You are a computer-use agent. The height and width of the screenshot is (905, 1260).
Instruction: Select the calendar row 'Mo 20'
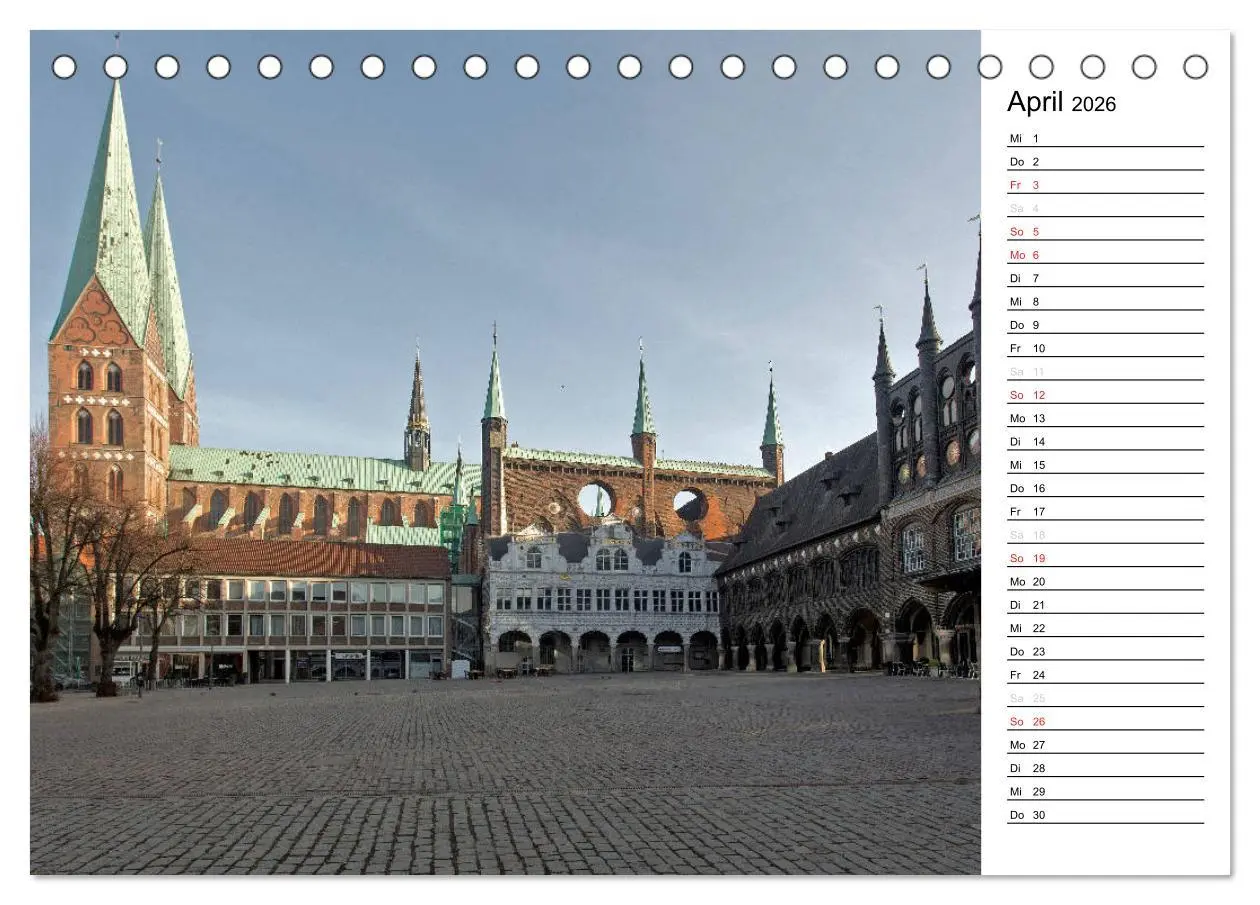[1105, 581]
